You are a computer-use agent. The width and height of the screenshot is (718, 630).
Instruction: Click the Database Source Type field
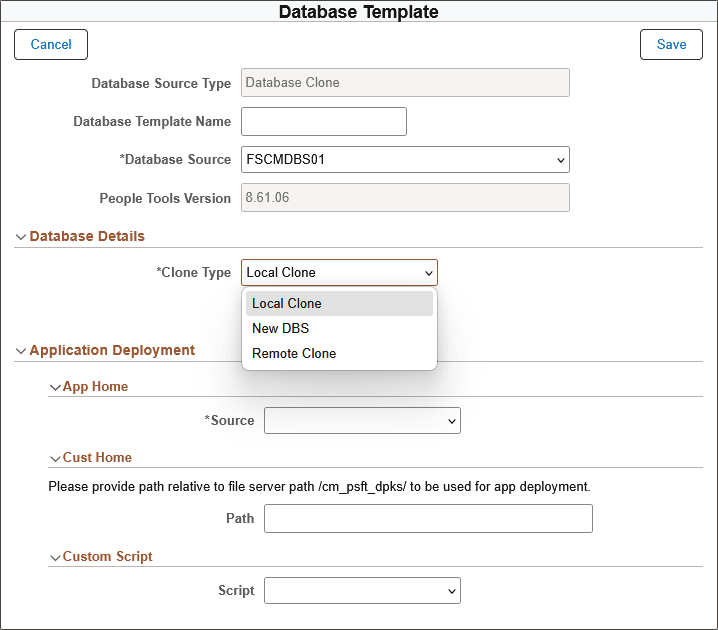(x=405, y=82)
